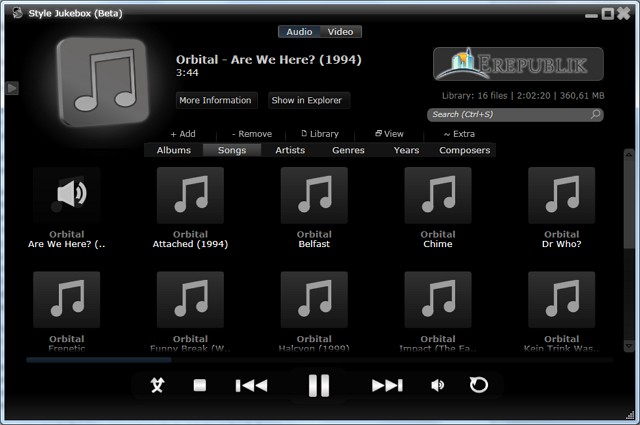Click scrollbar down arrow in song list
The width and height of the screenshot is (640, 425).
629,347
